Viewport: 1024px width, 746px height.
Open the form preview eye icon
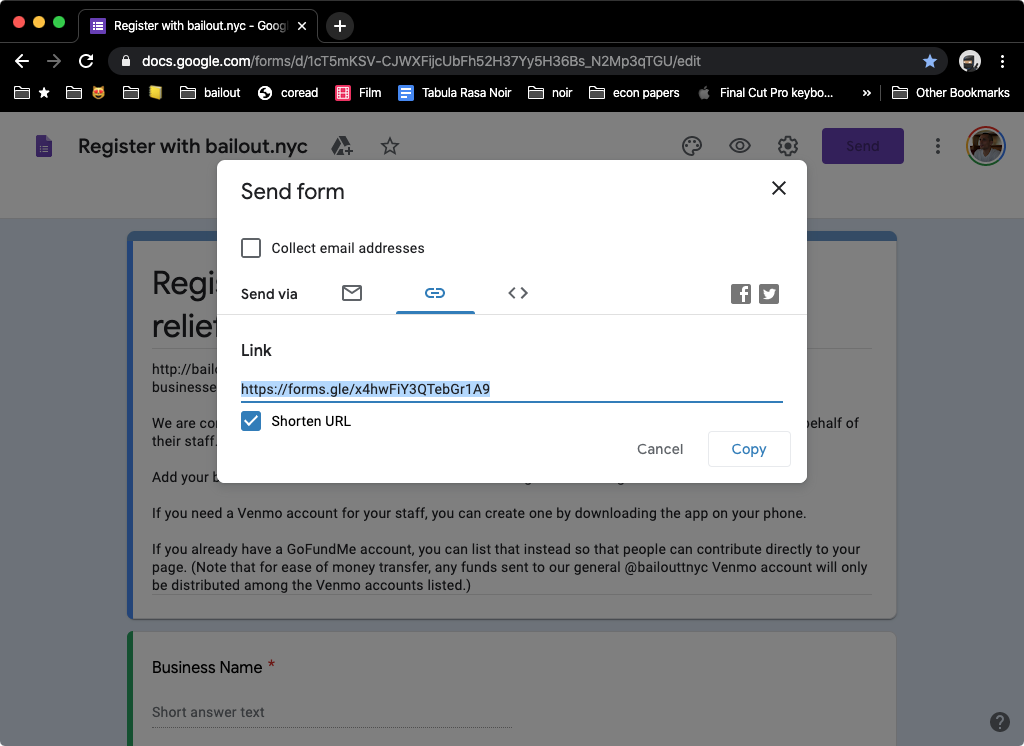pos(739,146)
